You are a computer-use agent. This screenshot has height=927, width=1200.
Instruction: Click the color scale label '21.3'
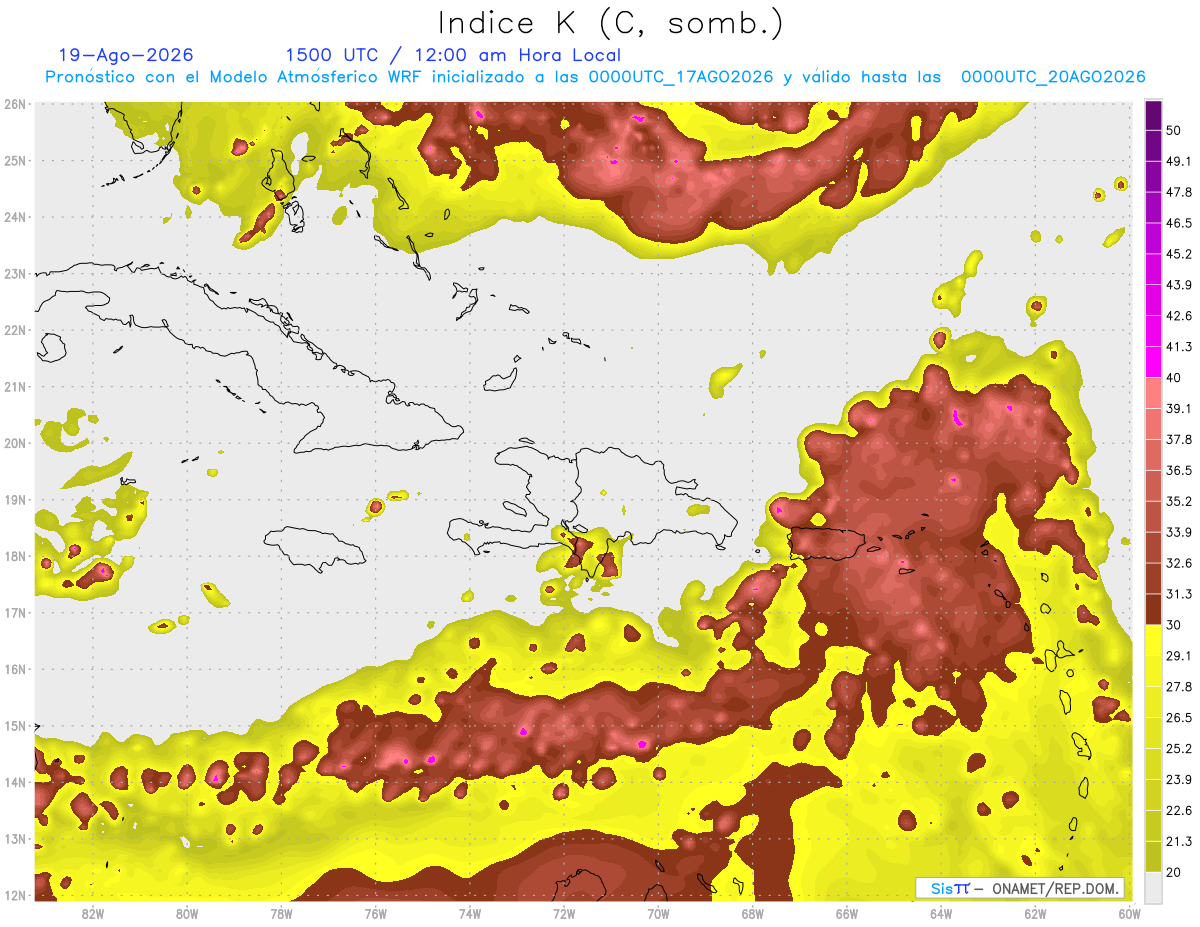(1179, 841)
